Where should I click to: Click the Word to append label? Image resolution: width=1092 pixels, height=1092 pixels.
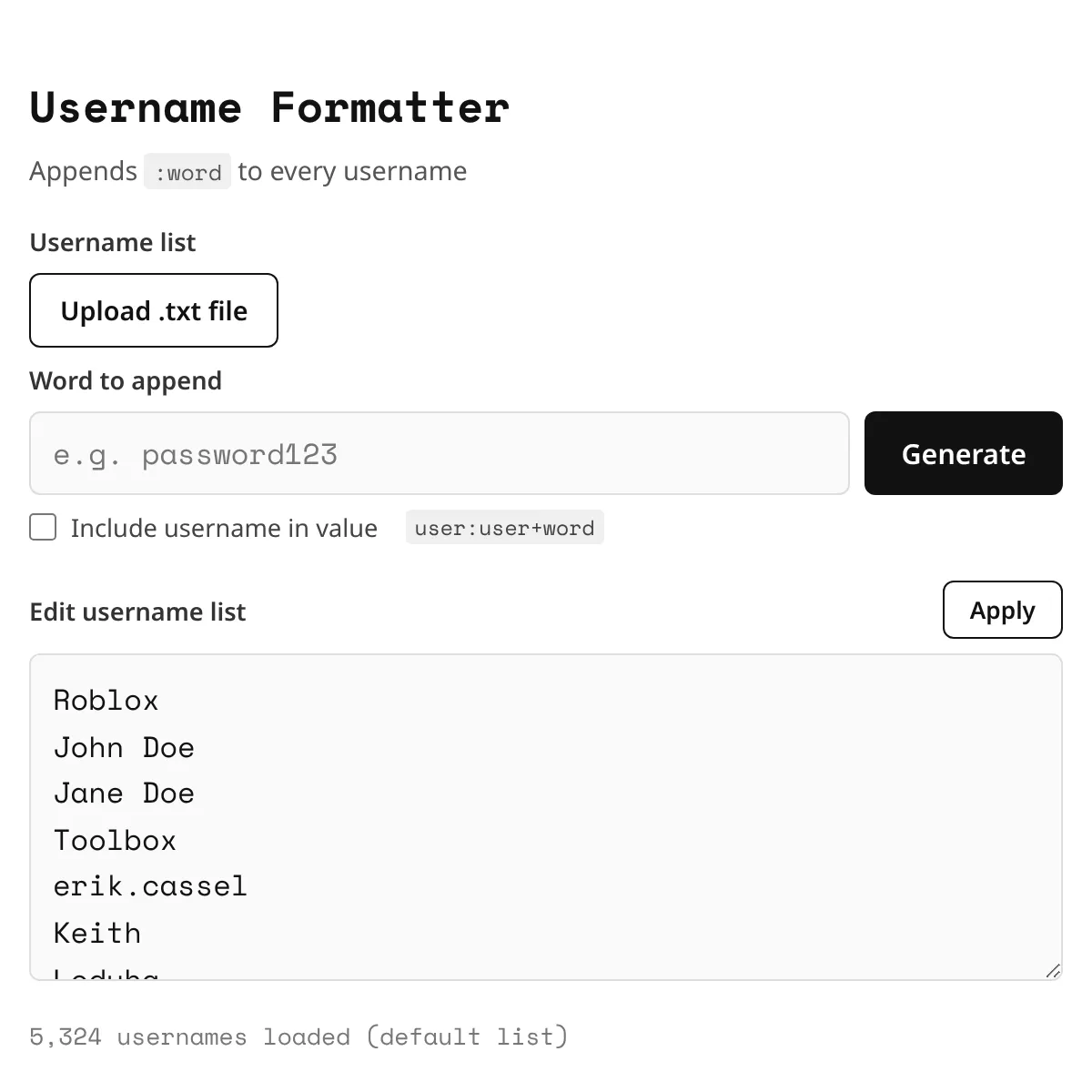[x=126, y=380]
